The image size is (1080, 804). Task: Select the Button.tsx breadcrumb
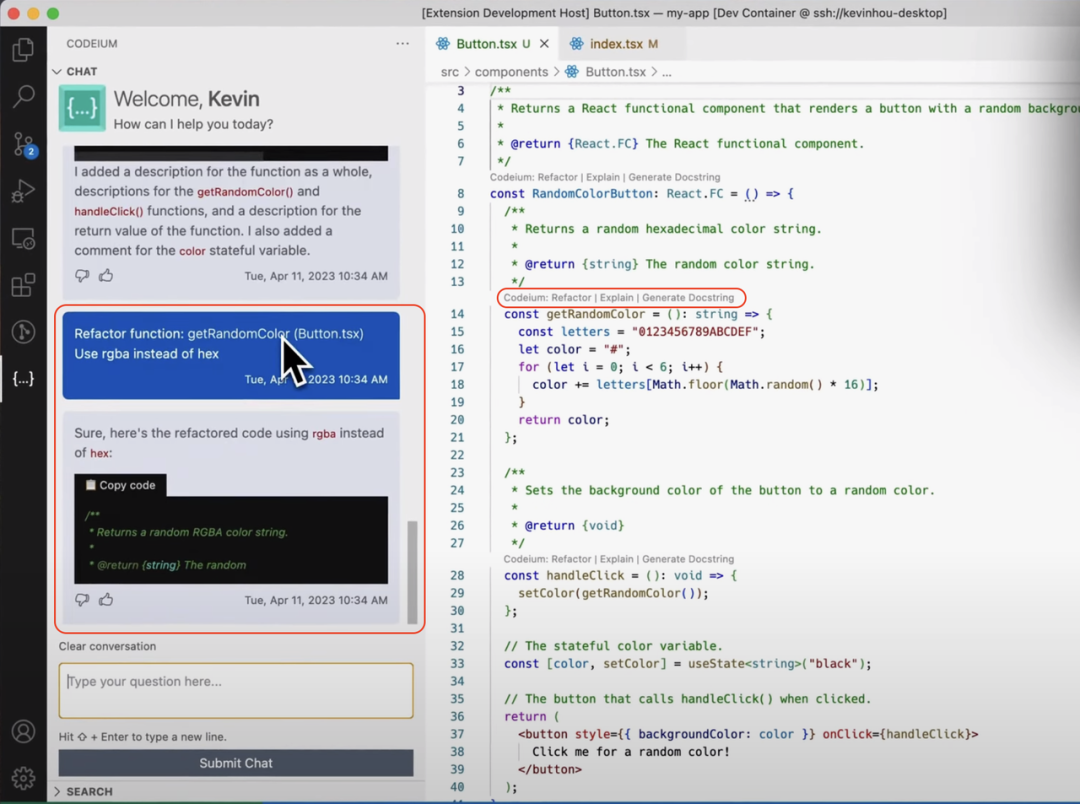[606, 72]
